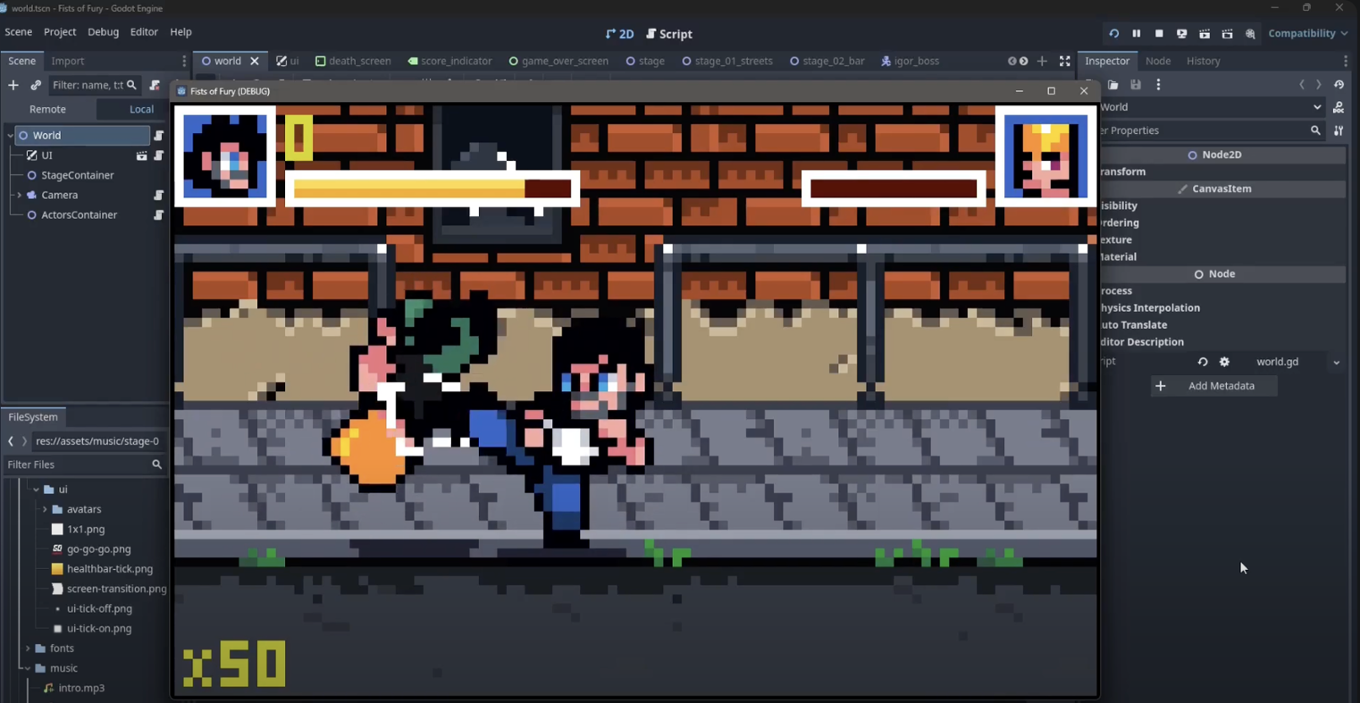Switch to the Node tab

coord(1158,60)
